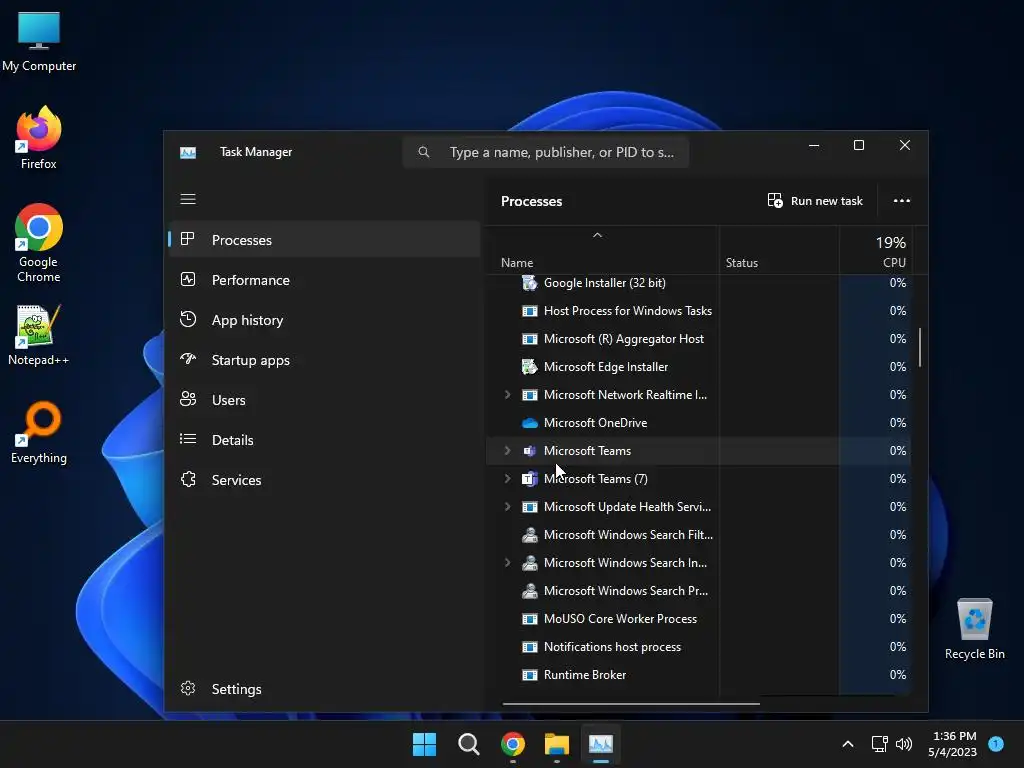Switch to the App history page
The image size is (1024, 768).
(x=324, y=319)
